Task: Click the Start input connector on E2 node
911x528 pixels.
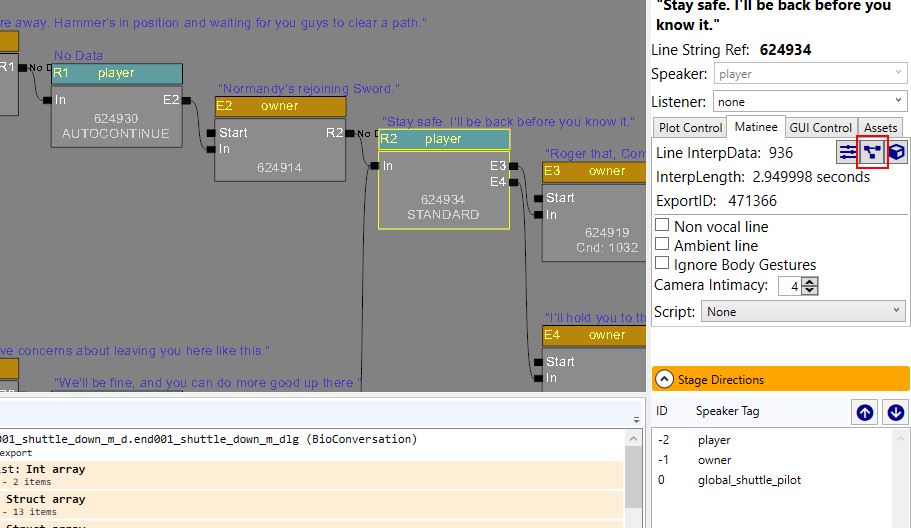Action: point(211,134)
